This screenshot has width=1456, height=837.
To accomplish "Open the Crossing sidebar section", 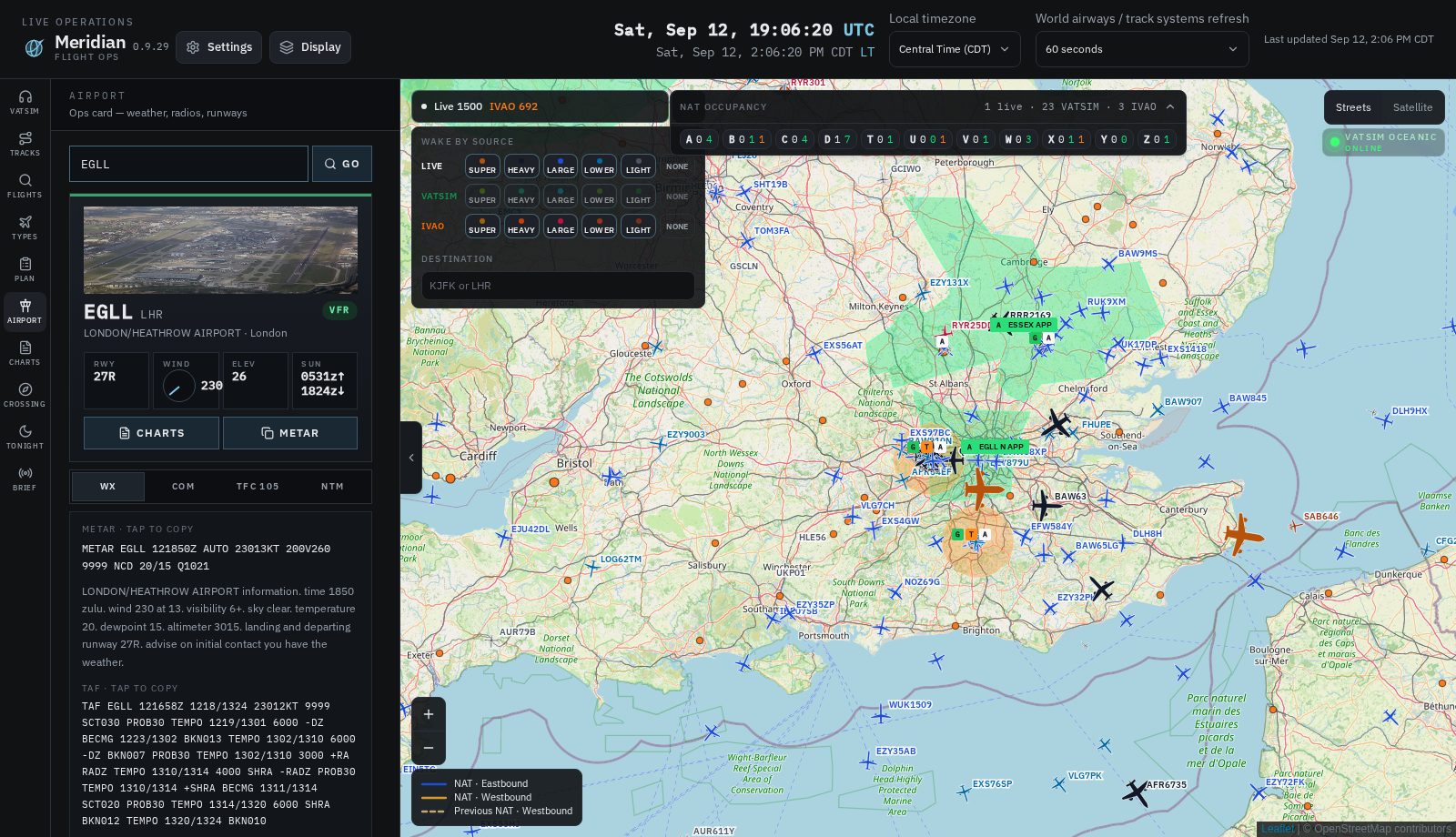I will pyautogui.click(x=25, y=395).
